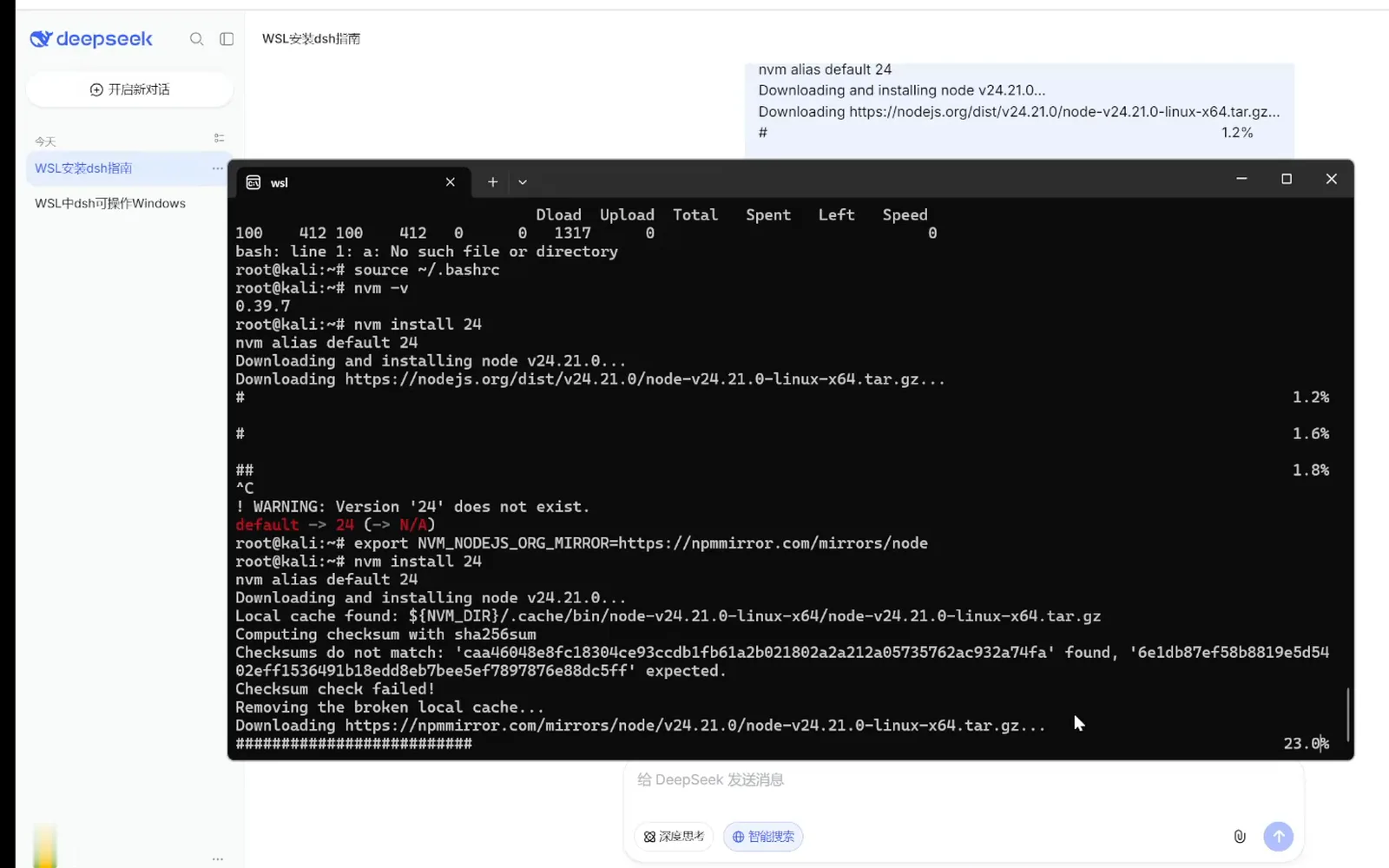Open the search chats magnifier icon
This screenshot has height=868, width=1389.
point(197,39)
